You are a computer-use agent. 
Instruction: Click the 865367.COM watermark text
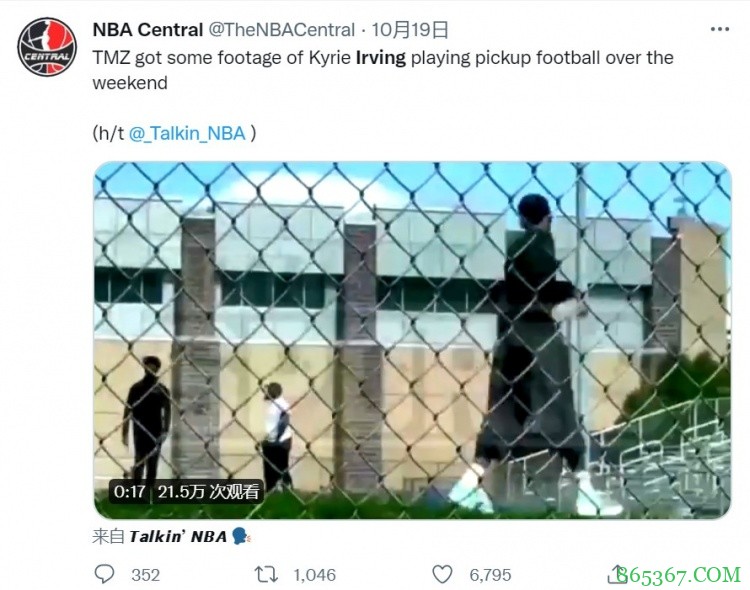[678, 575]
